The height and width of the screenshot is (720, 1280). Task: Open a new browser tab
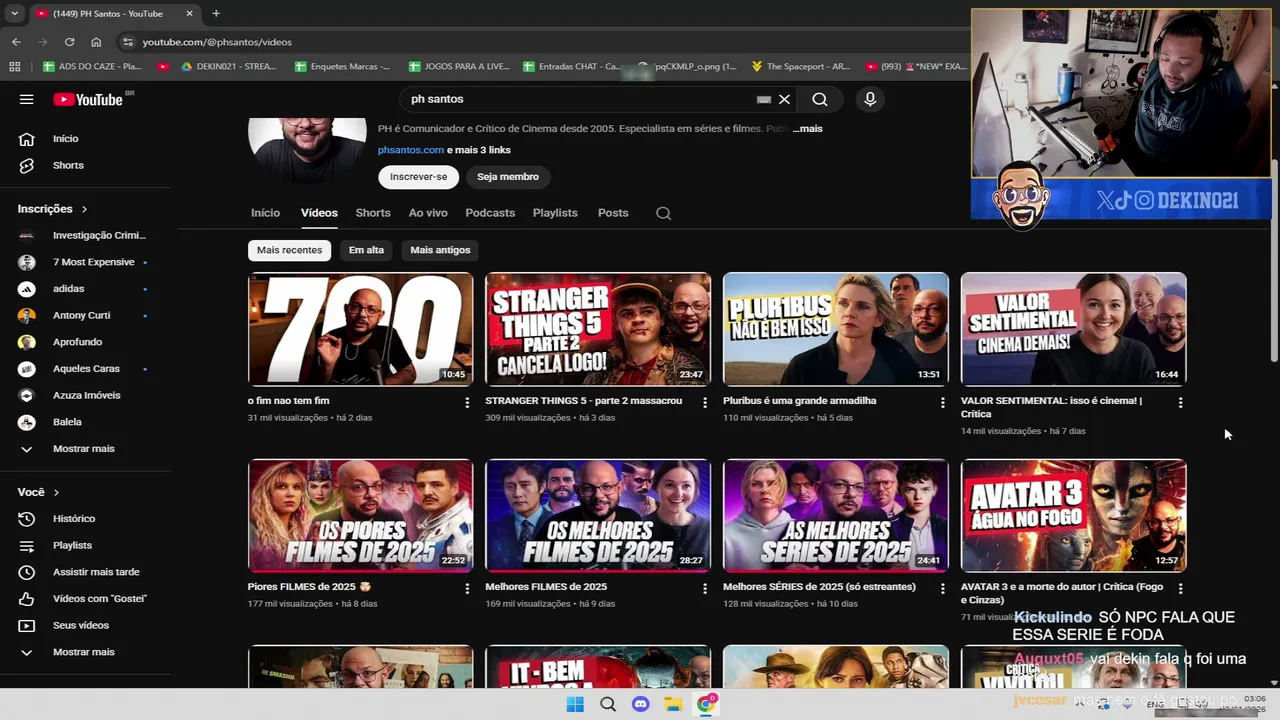point(216,14)
